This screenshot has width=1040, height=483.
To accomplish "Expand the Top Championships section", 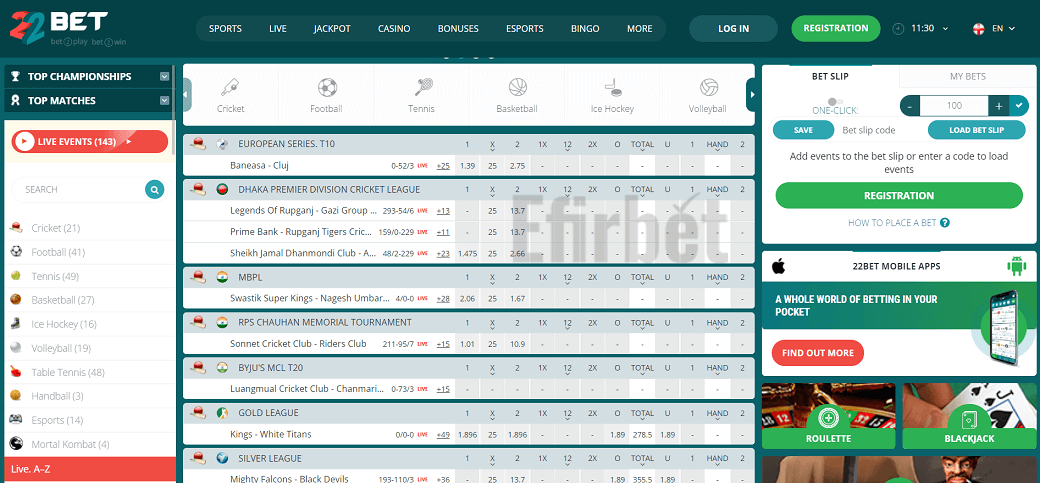I will coord(164,76).
